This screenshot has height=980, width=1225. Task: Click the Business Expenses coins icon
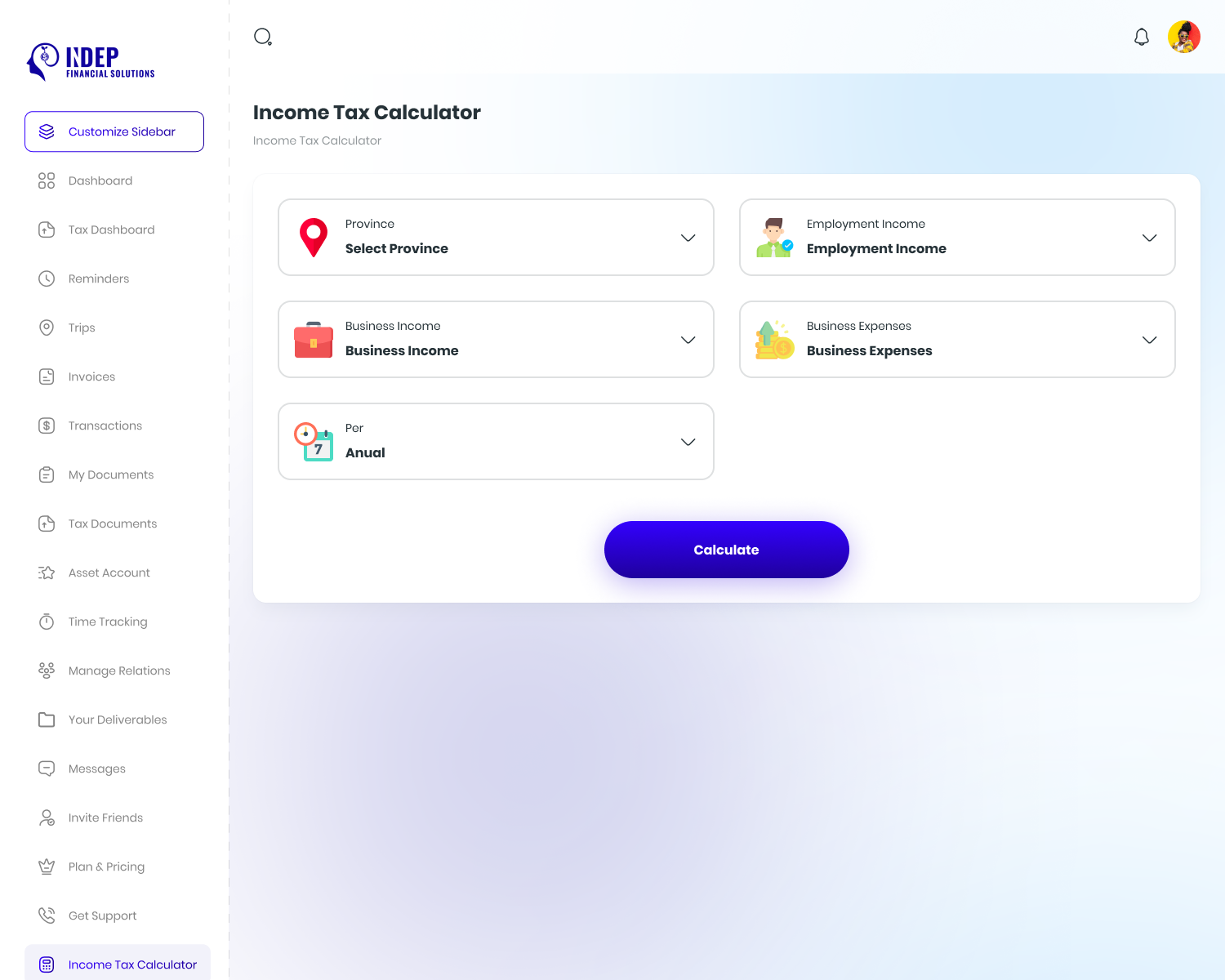pyautogui.click(x=774, y=340)
